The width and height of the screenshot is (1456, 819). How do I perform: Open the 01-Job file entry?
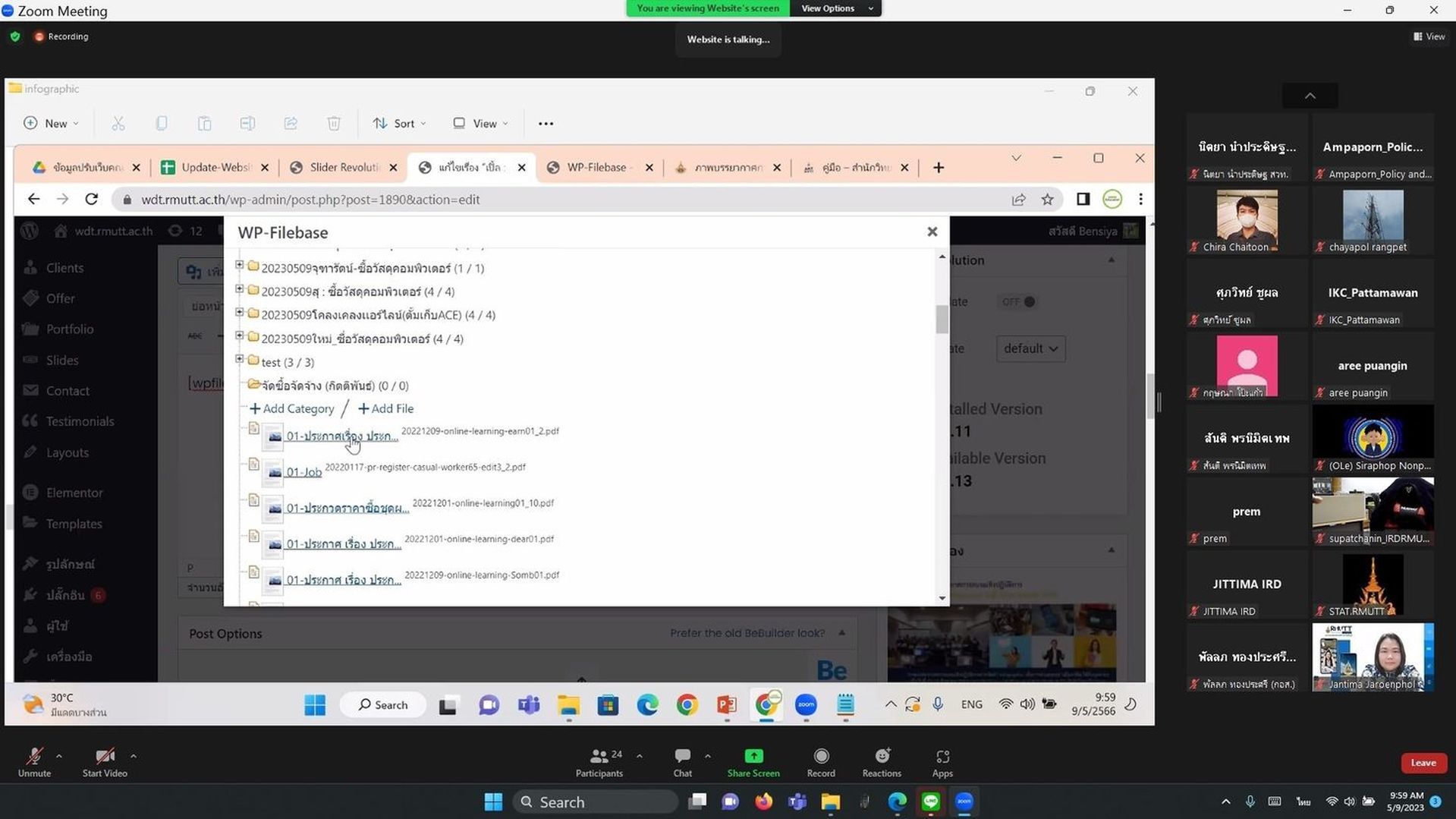click(304, 472)
